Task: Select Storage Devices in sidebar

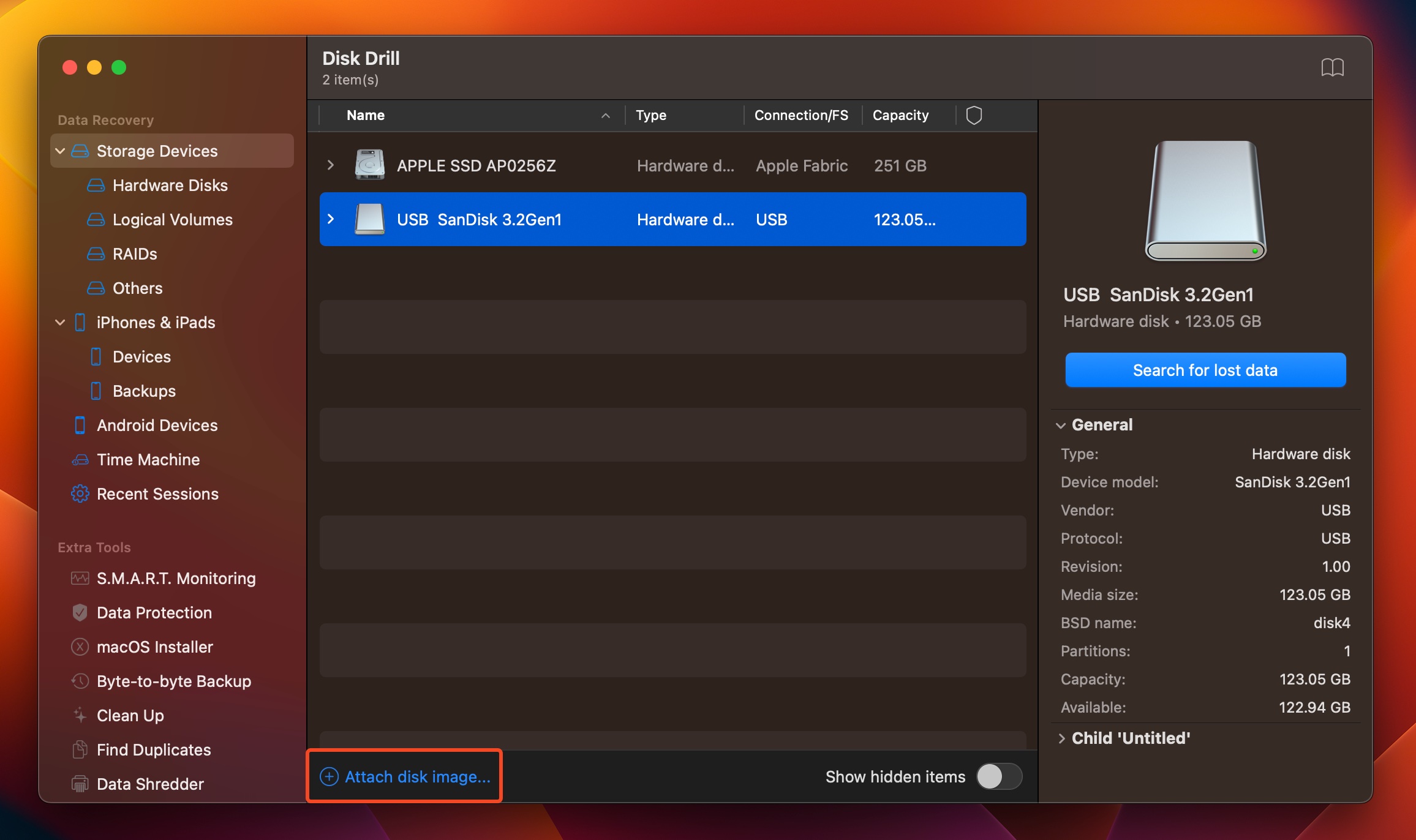Action: pyautogui.click(x=157, y=151)
